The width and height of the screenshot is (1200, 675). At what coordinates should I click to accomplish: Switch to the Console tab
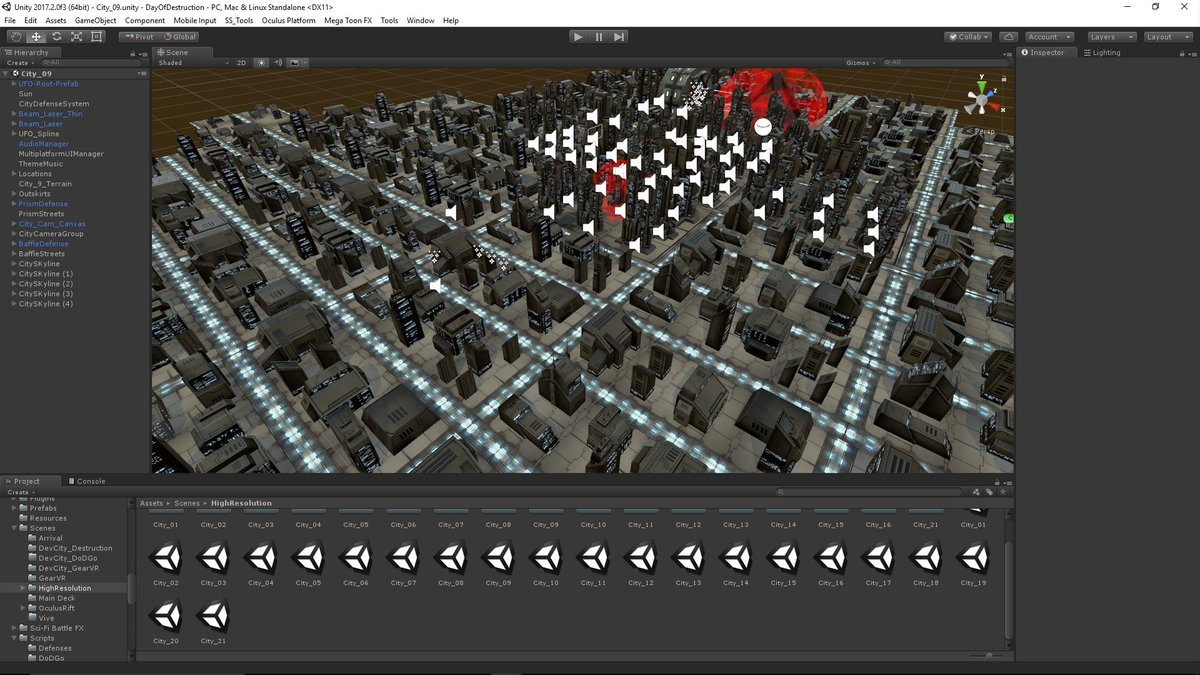86,481
